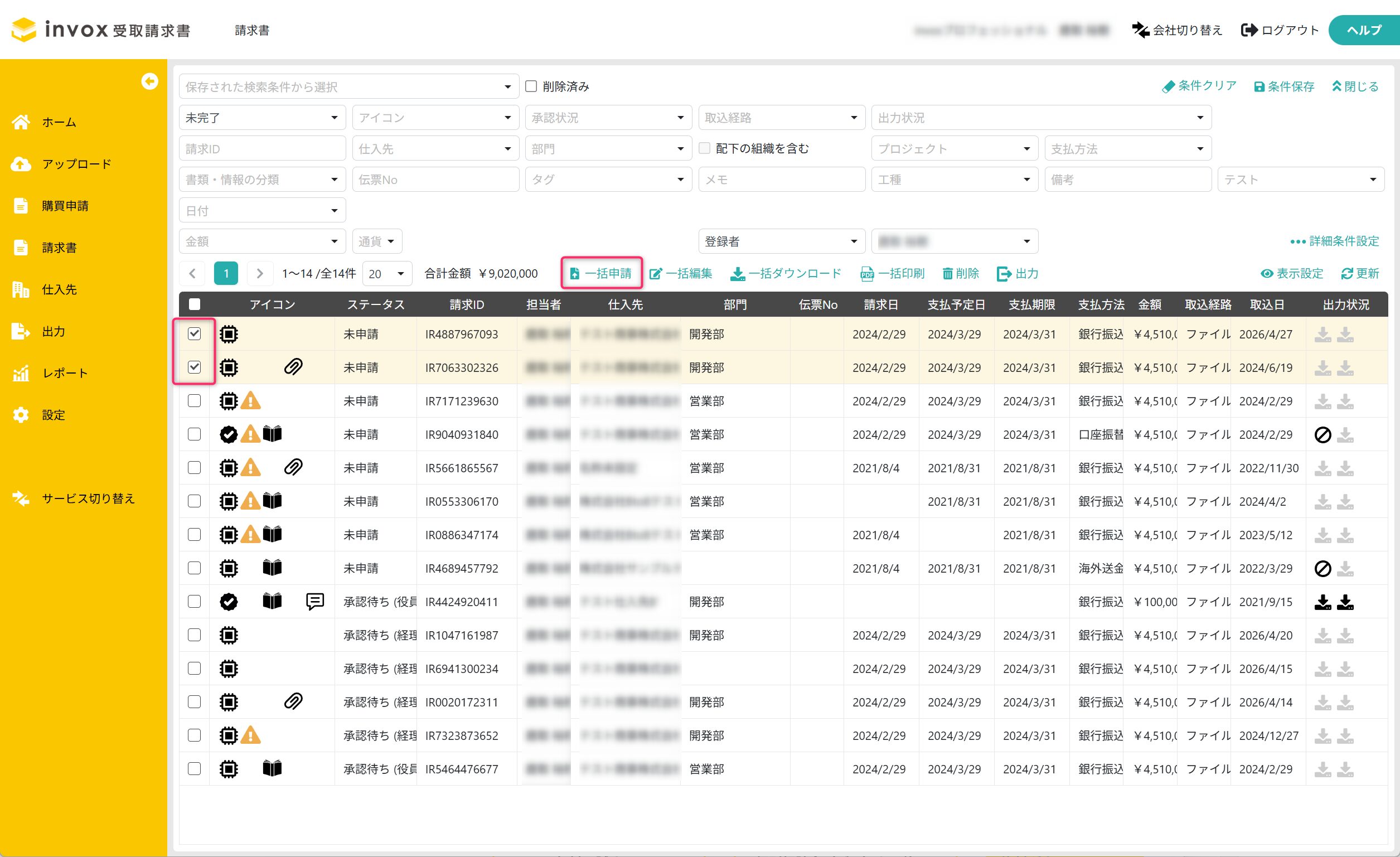Click the prohibited output icon on row IR9040931840
The width and height of the screenshot is (1400, 857).
point(1323,435)
